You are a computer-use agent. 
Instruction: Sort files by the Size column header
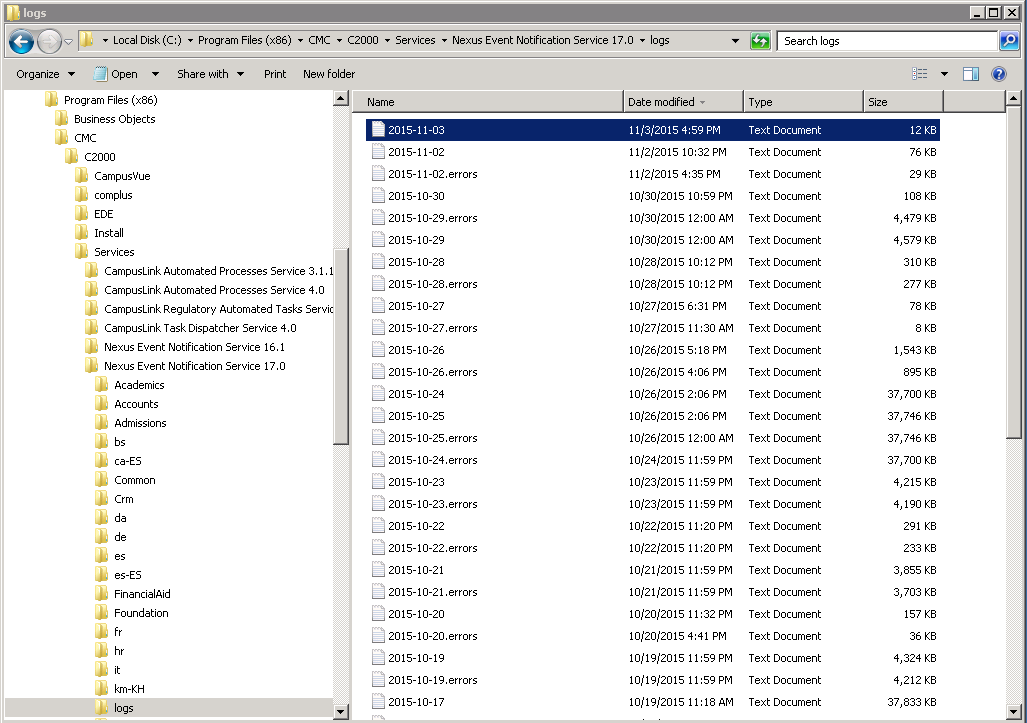pyautogui.click(x=901, y=102)
